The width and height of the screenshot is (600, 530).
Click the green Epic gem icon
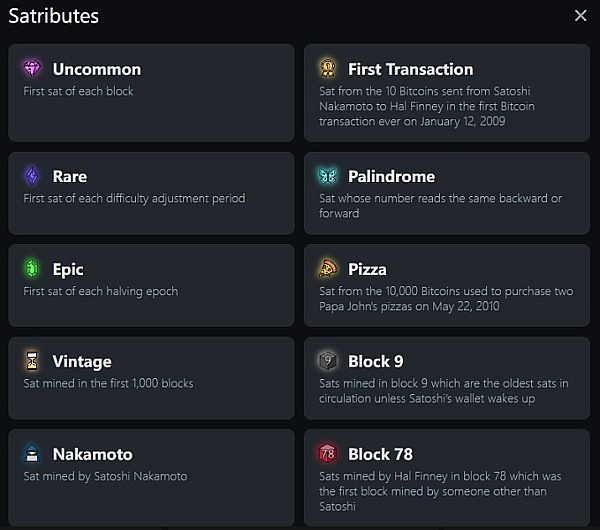point(32,269)
